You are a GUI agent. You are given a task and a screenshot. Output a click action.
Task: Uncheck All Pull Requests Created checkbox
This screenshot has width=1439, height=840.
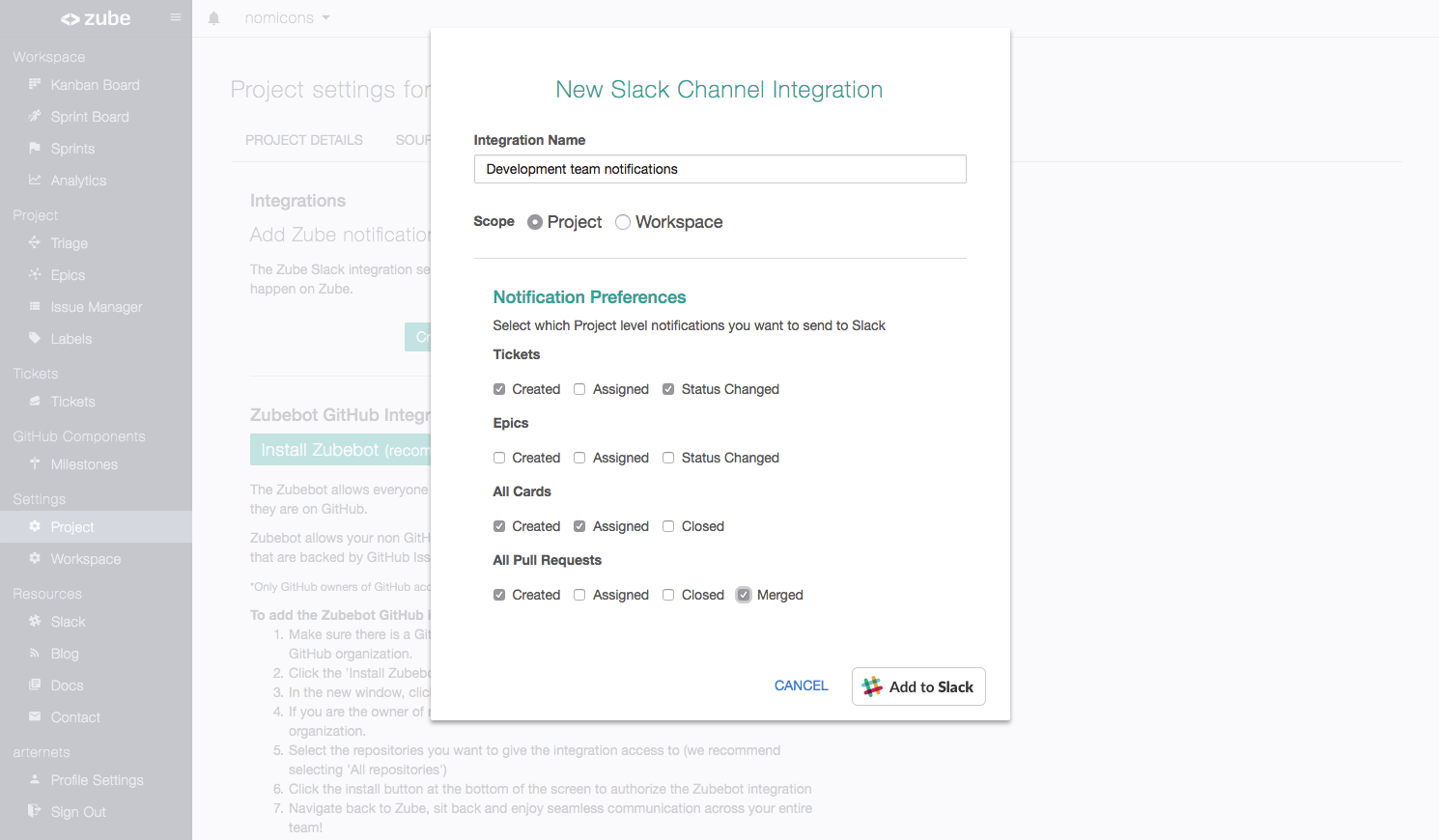pyautogui.click(x=499, y=595)
